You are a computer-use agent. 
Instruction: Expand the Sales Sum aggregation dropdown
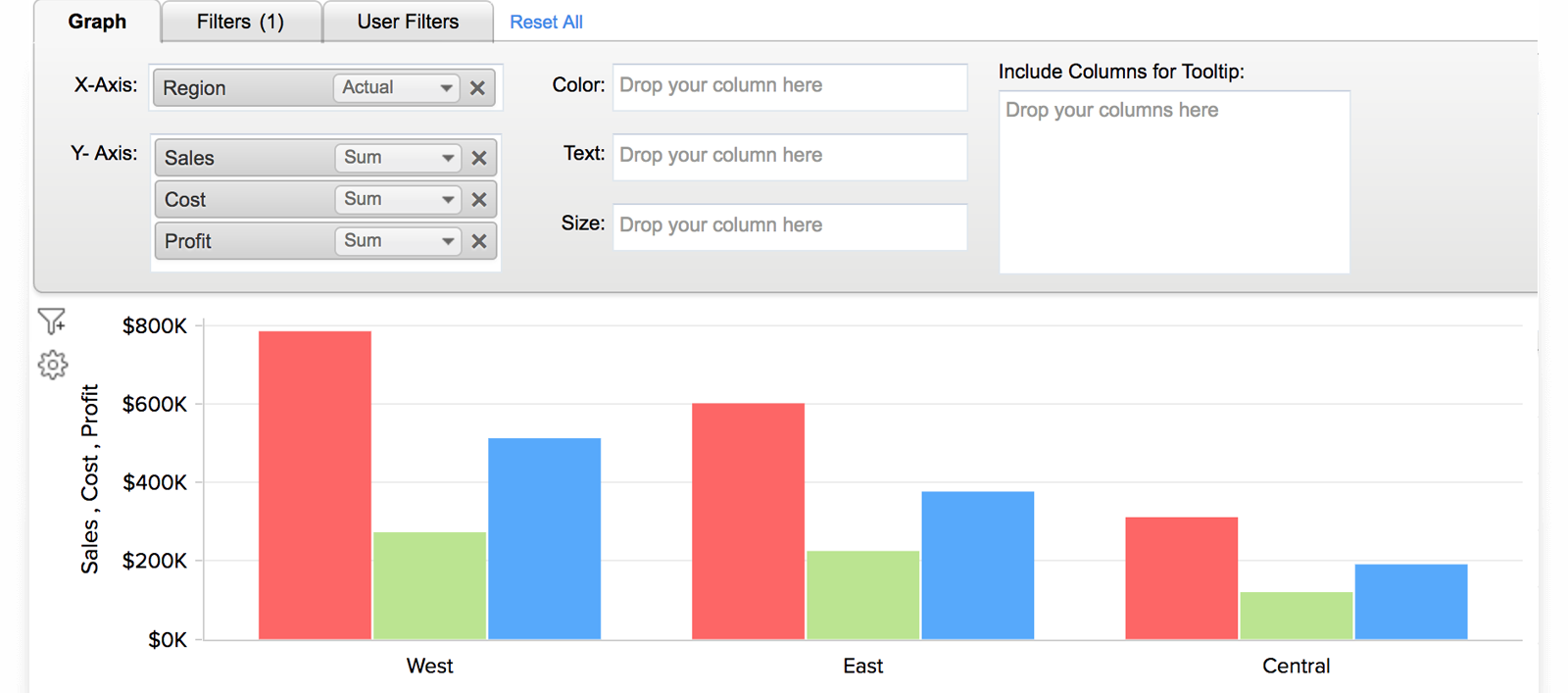(x=397, y=158)
